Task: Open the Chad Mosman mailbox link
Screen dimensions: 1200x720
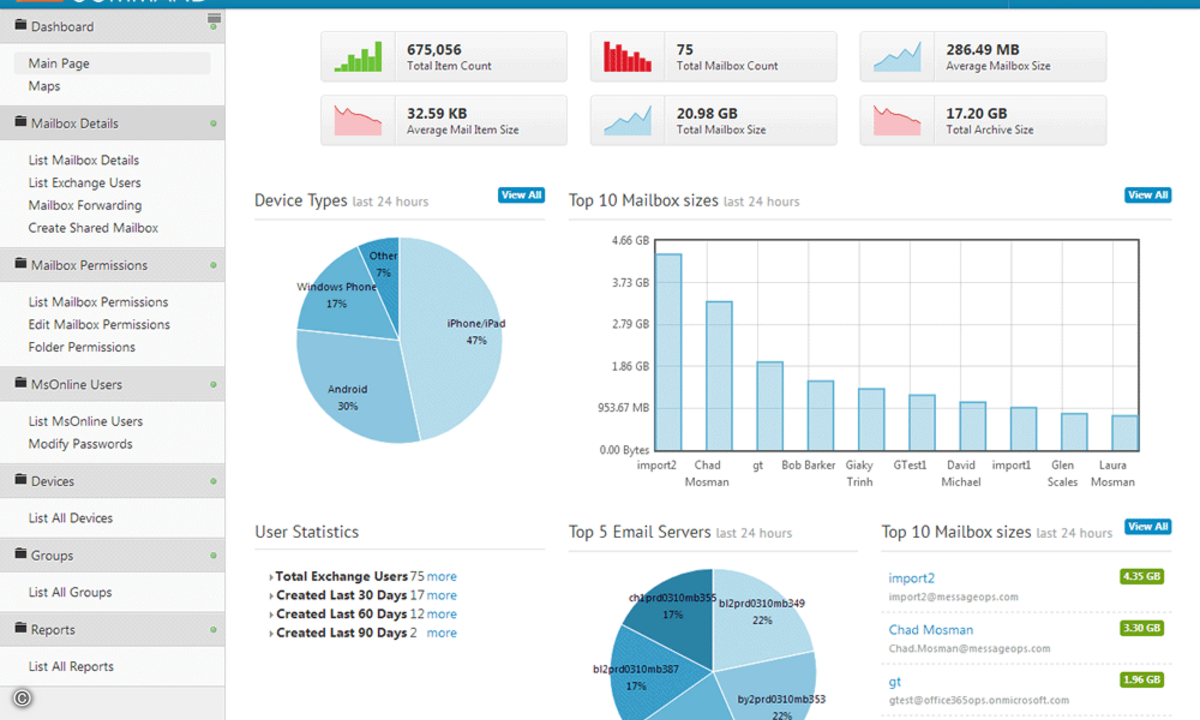Action: coord(931,630)
